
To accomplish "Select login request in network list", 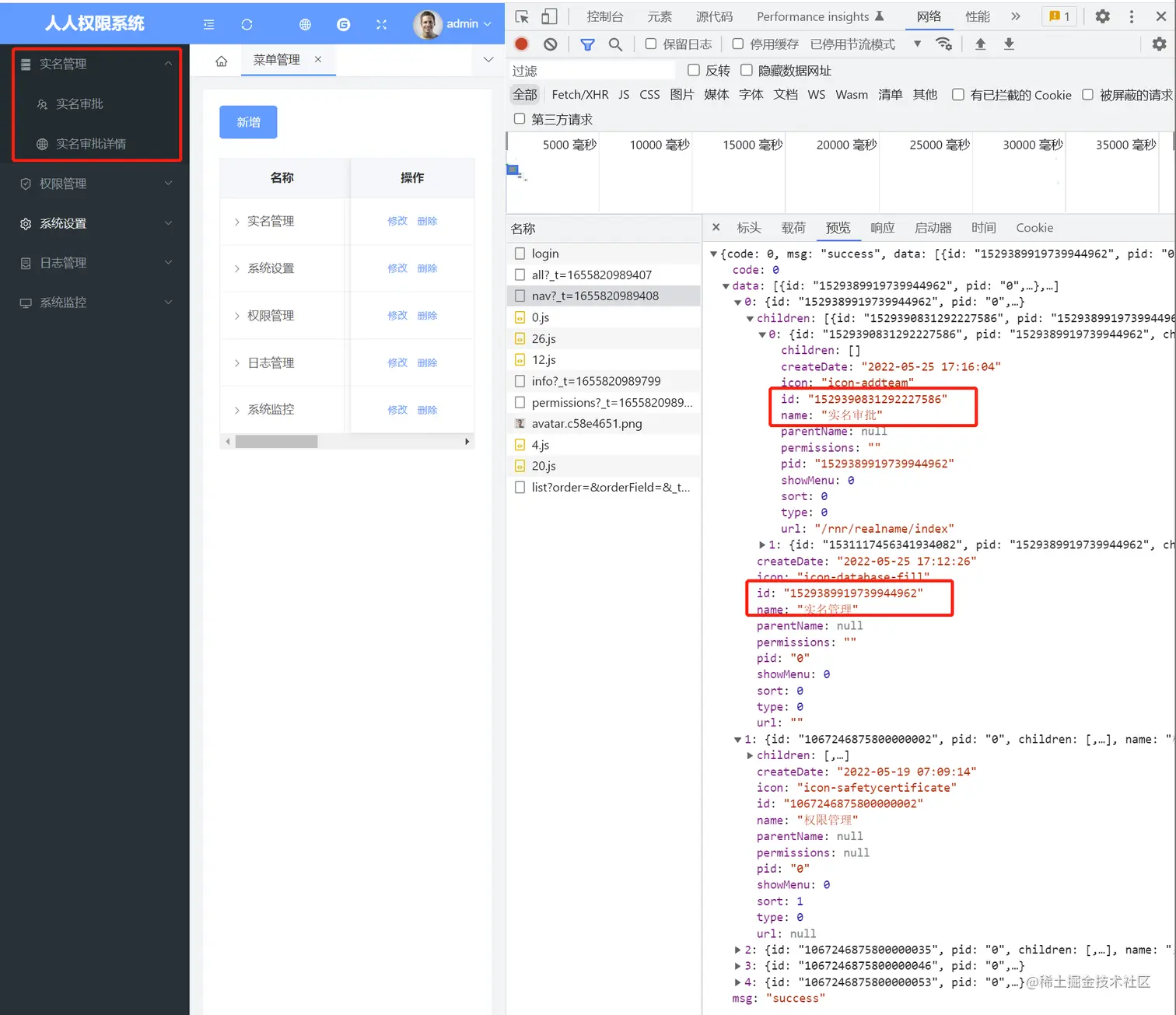I will pos(604,254).
